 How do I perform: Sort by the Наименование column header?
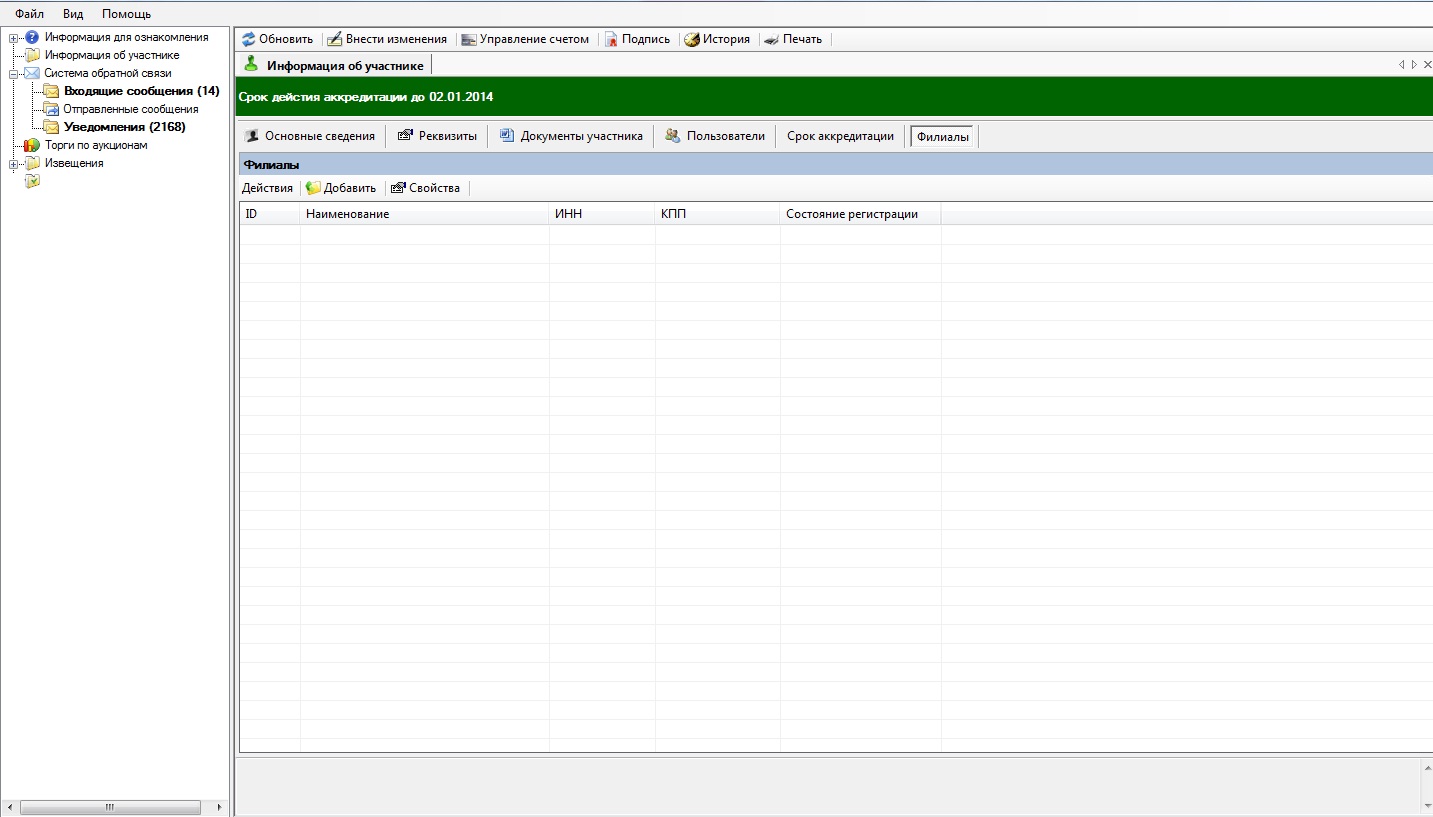pyautogui.click(x=425, y=214)
